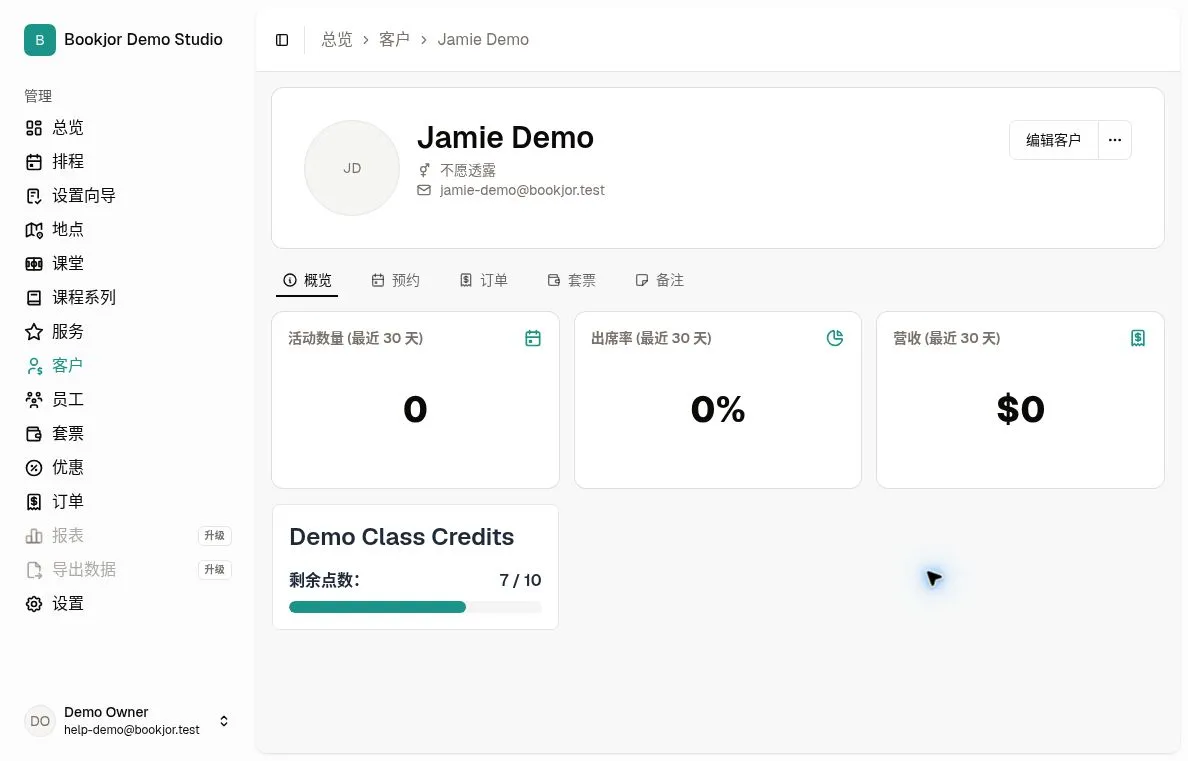The width and height of the screenshot is (1188, 761).
Task: Click the Jamie Demo name heading
Action: [x=505, y=138]
